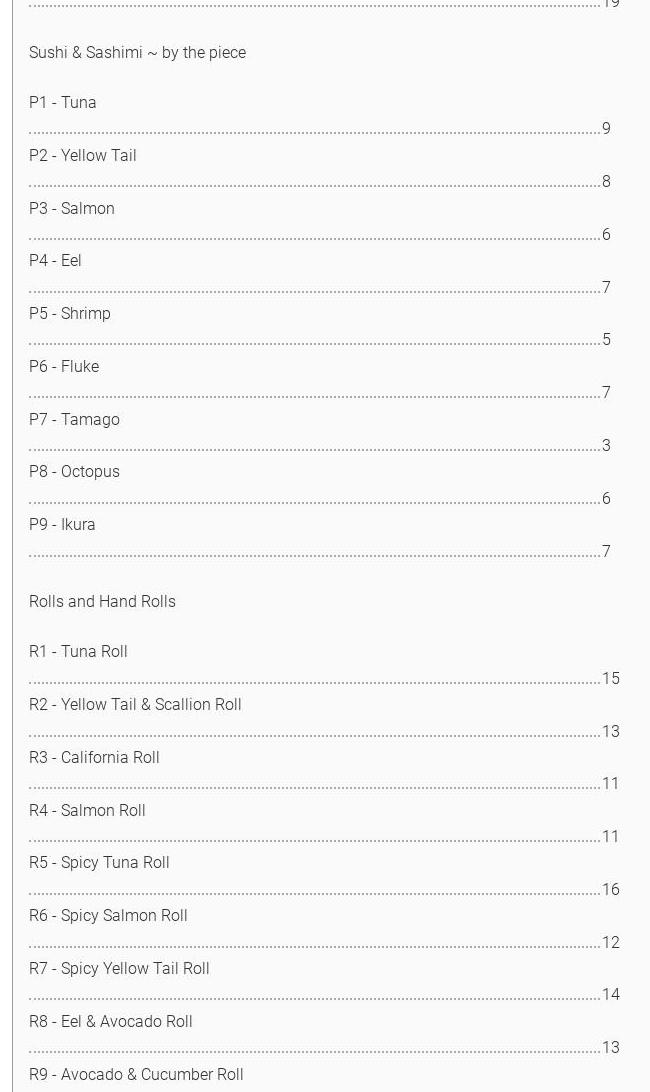650x1092 pixels.
Task: Click the P5 - Shrimp item
Action: tap(70, 314)
